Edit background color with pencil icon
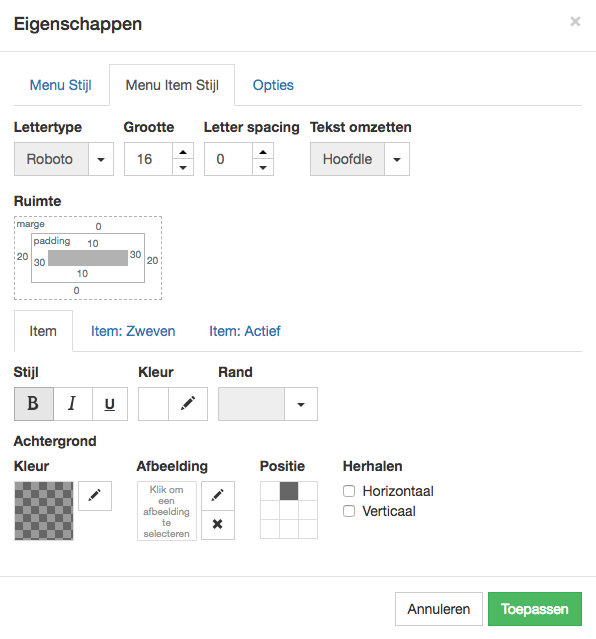The height and width of the screenshot is (639, 596). click(95, 496)
